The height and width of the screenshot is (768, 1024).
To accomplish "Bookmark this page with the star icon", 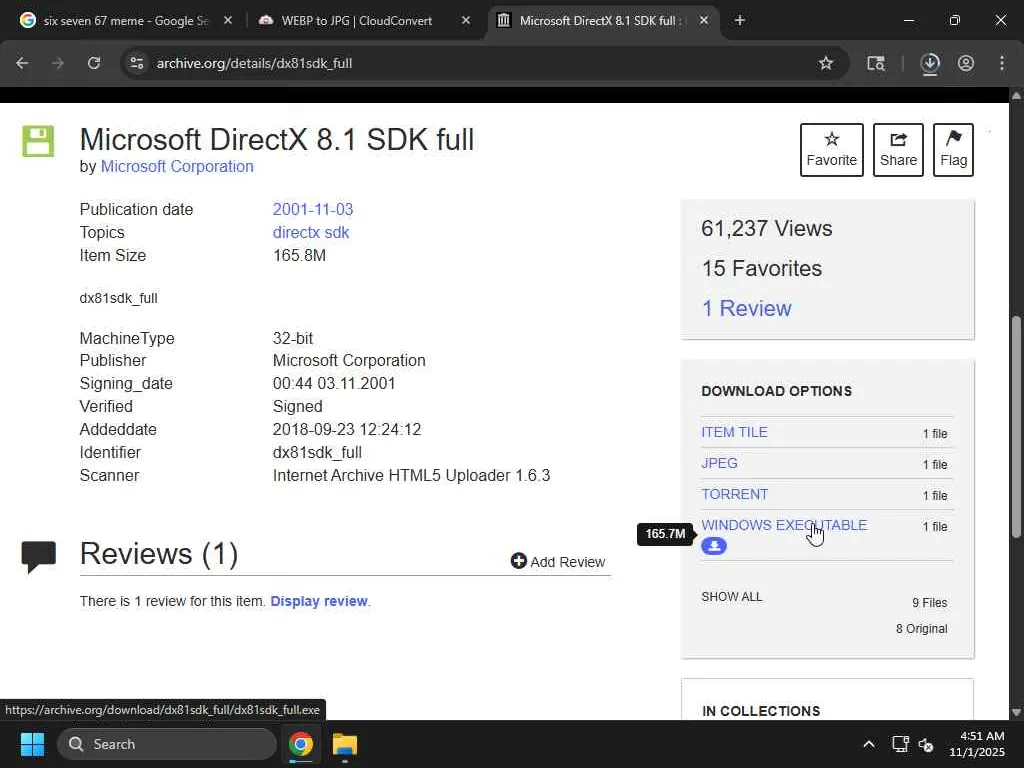I will (826, 63).
